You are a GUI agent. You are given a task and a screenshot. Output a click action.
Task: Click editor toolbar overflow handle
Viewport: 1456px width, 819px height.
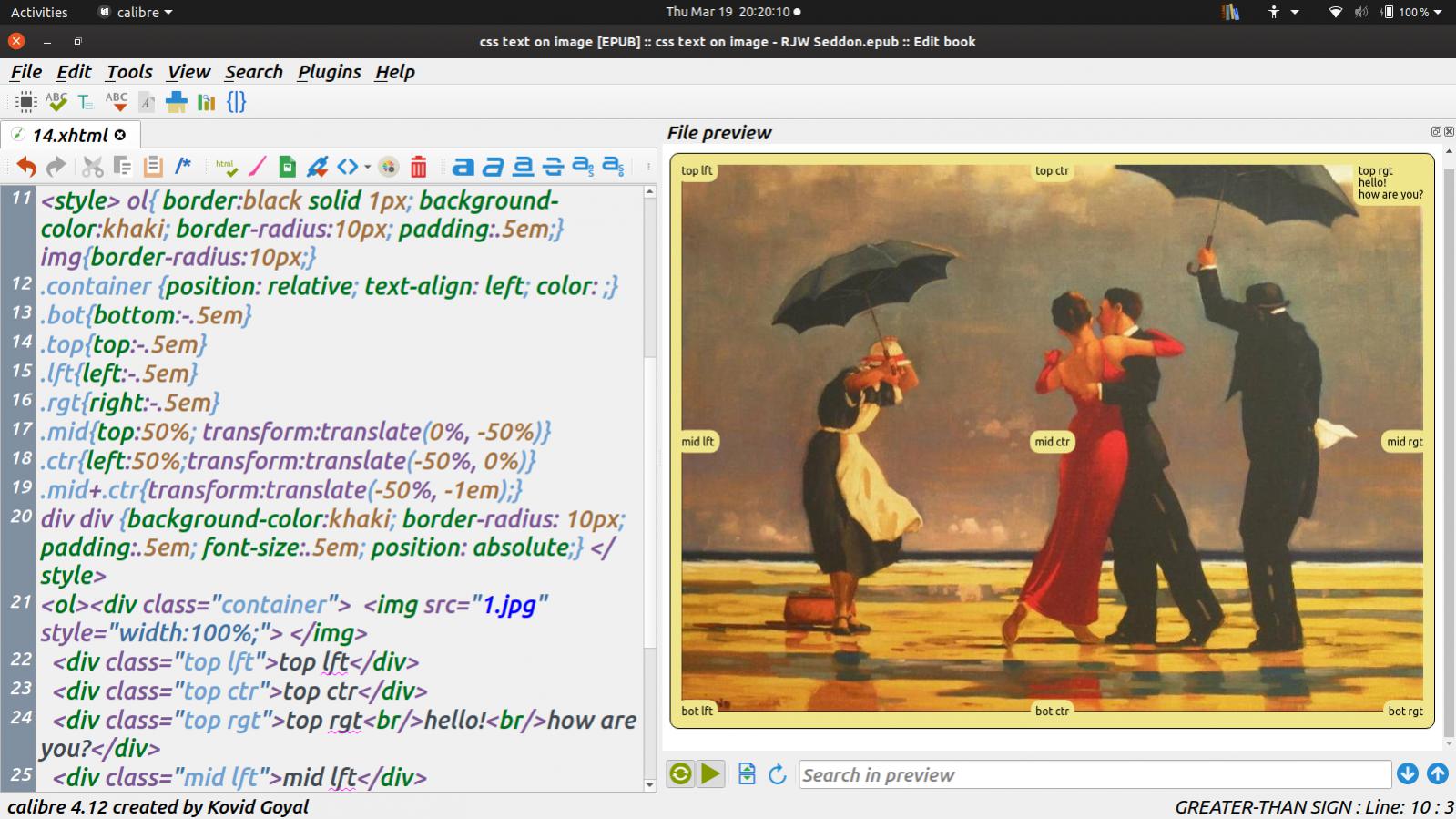pos(648,167)
